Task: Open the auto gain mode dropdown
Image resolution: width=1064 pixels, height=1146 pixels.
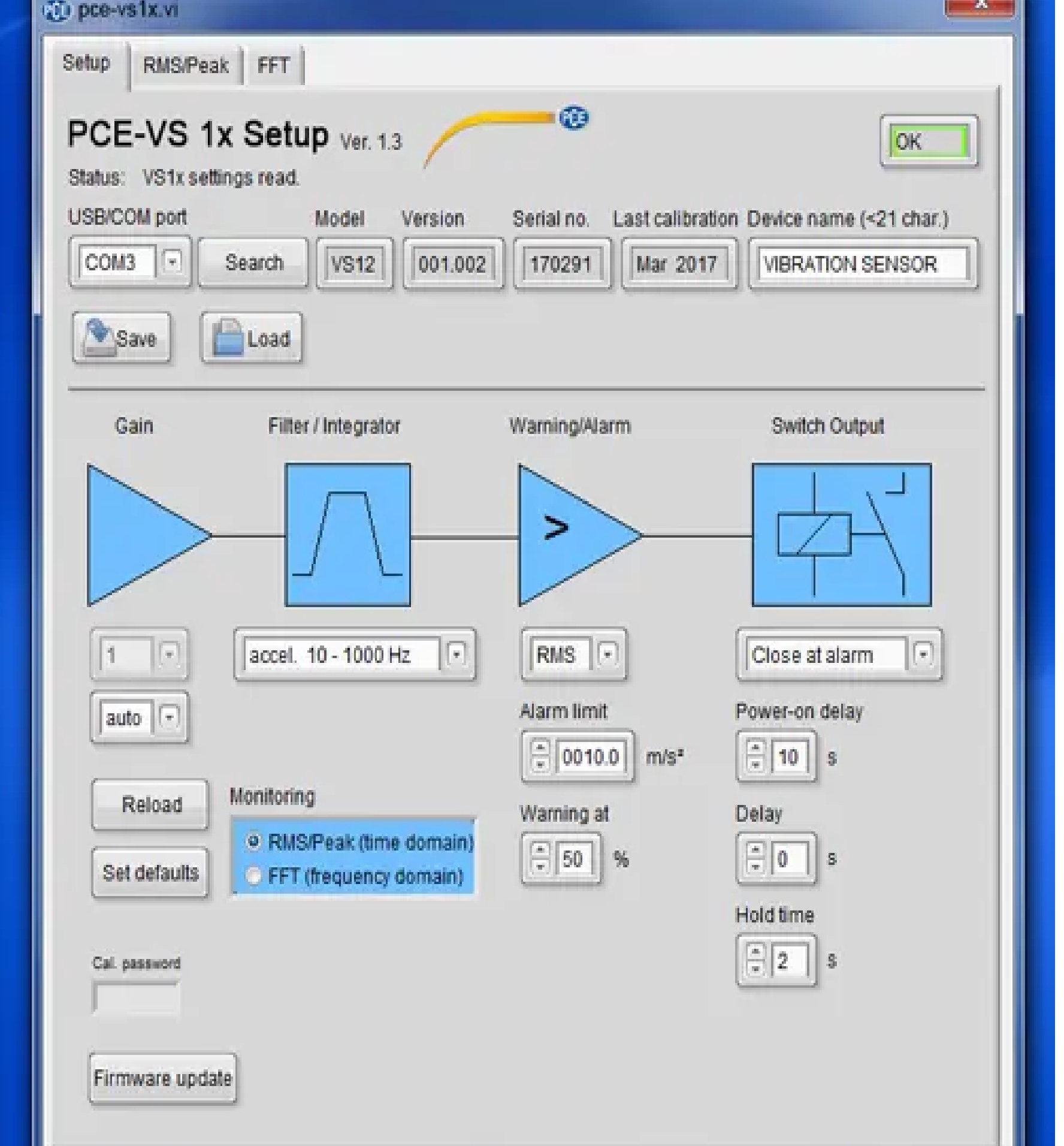Action: [x=170, y=717]
